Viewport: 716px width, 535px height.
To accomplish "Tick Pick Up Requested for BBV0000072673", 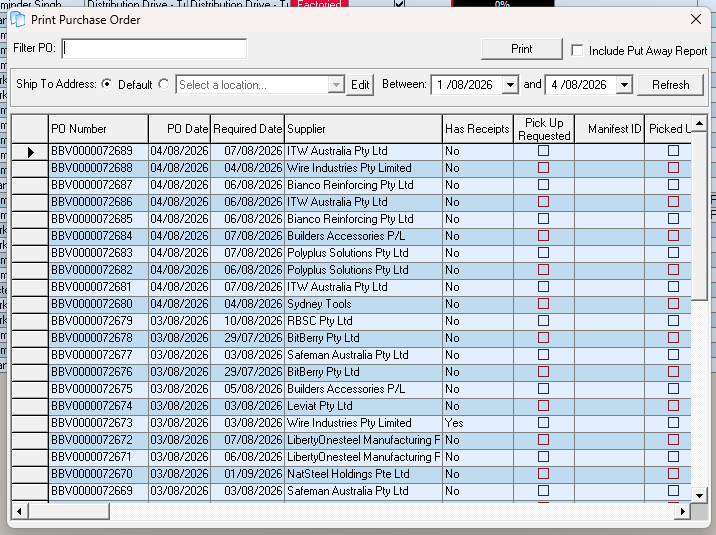I will point(543,423).
